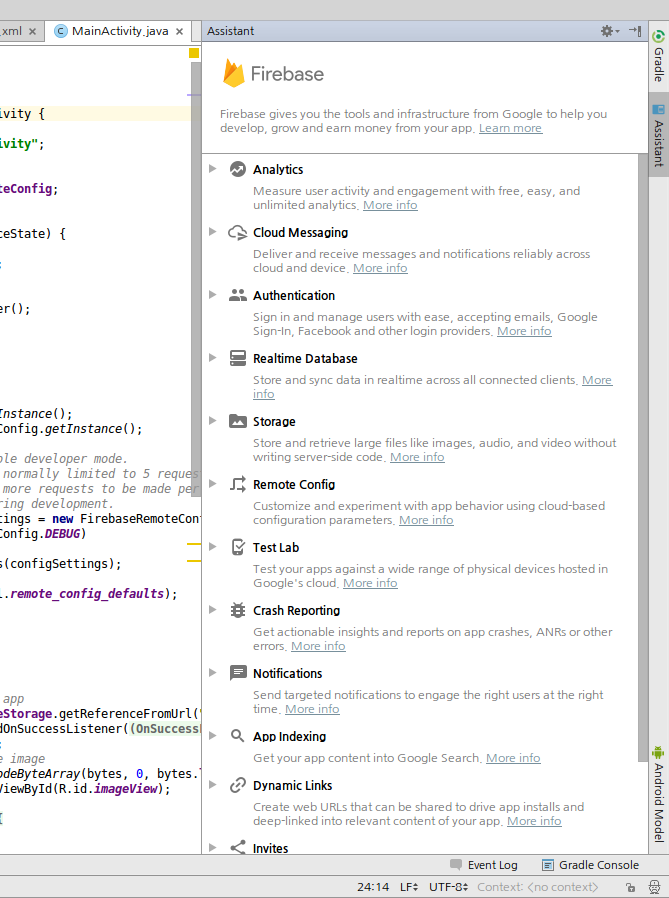This screenshot has height=898, width=669.
Task: Expand the Invites section
Action: (212, 847)
